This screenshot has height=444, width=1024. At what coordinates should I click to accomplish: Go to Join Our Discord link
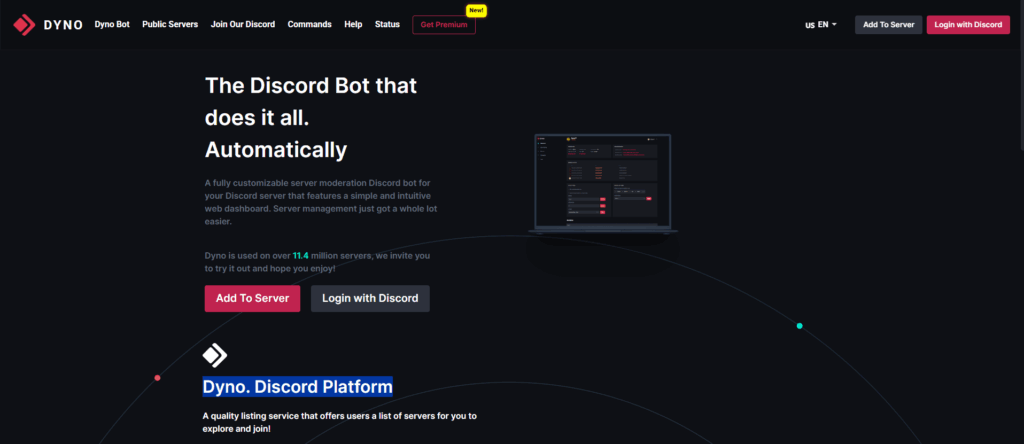tap(243, 24)
